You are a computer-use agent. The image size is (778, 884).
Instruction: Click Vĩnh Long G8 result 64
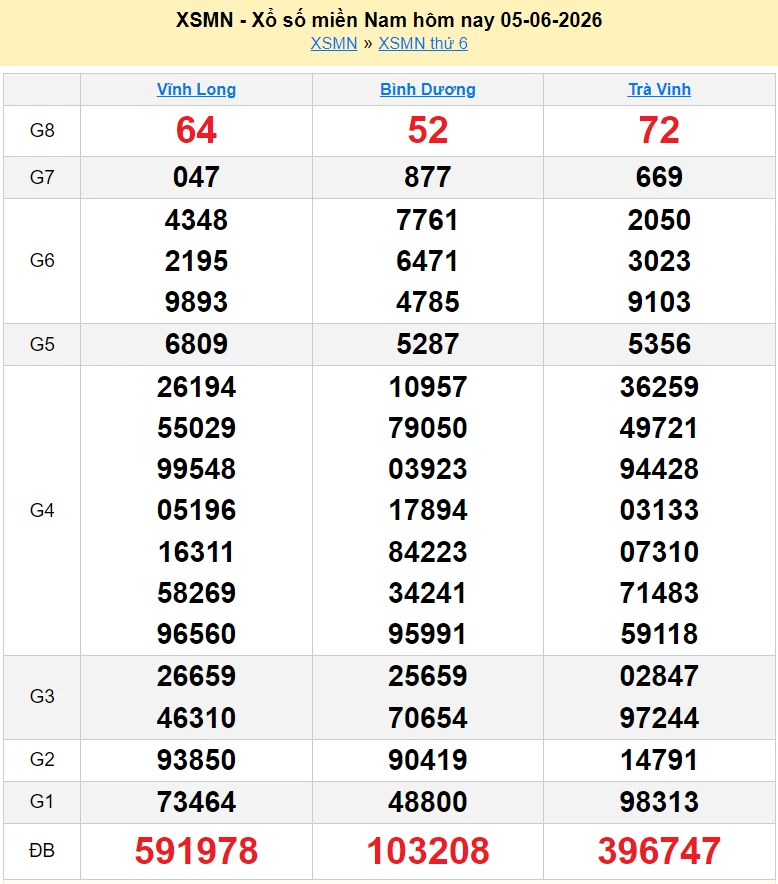(x=196, y=130)
